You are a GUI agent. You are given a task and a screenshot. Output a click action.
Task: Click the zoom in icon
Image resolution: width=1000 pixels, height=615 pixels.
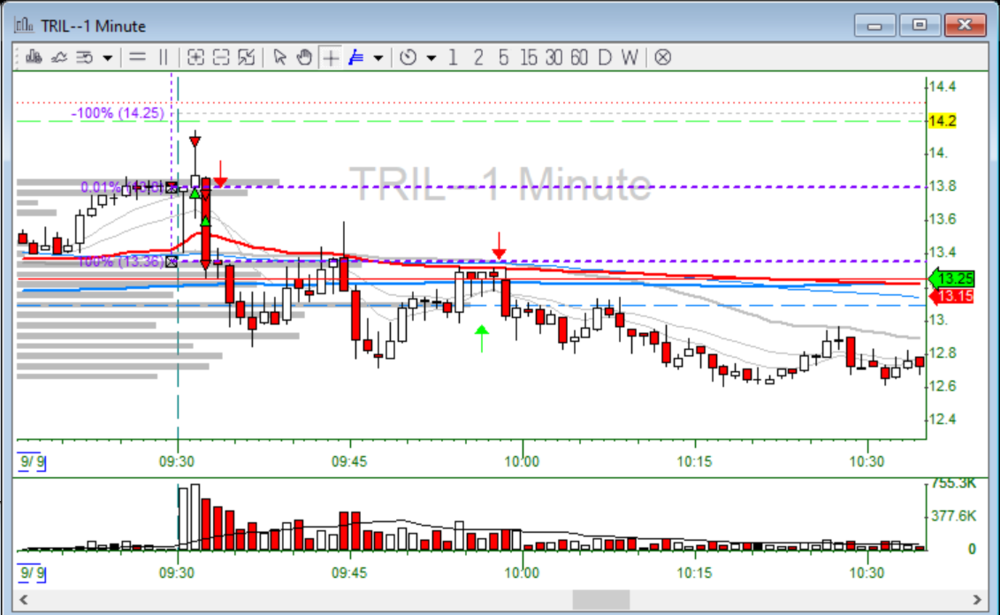tap(196, 57)
